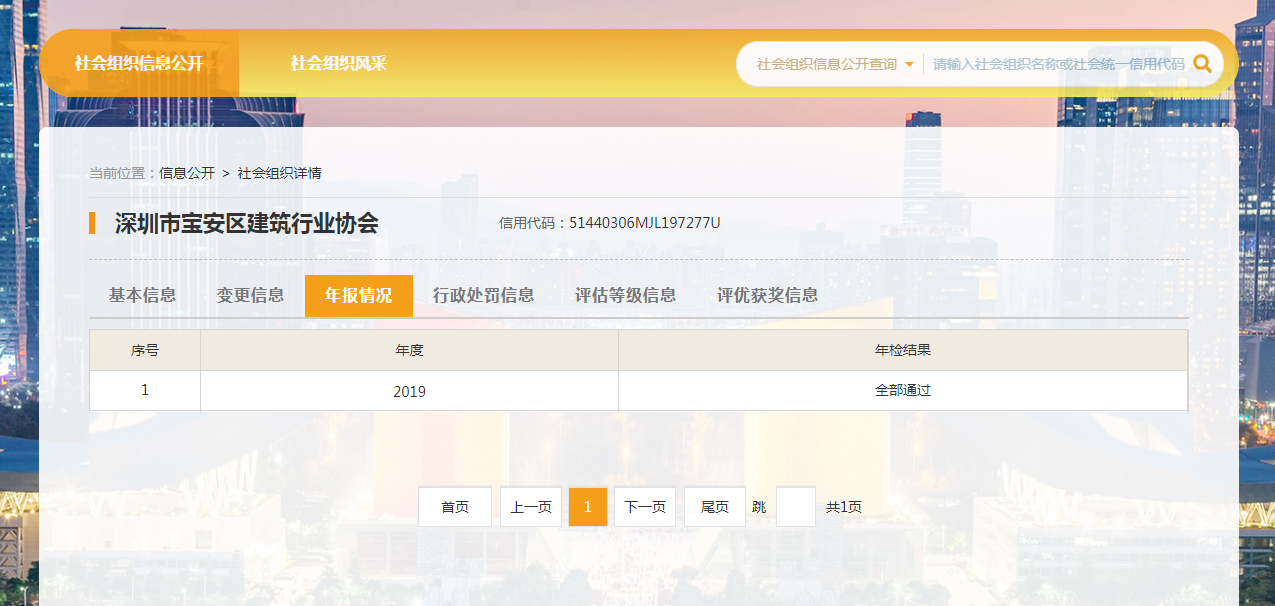1275x606 pixels.
Task: Click the 社会组织详情 breadcrumb
Action: point(279,173)
